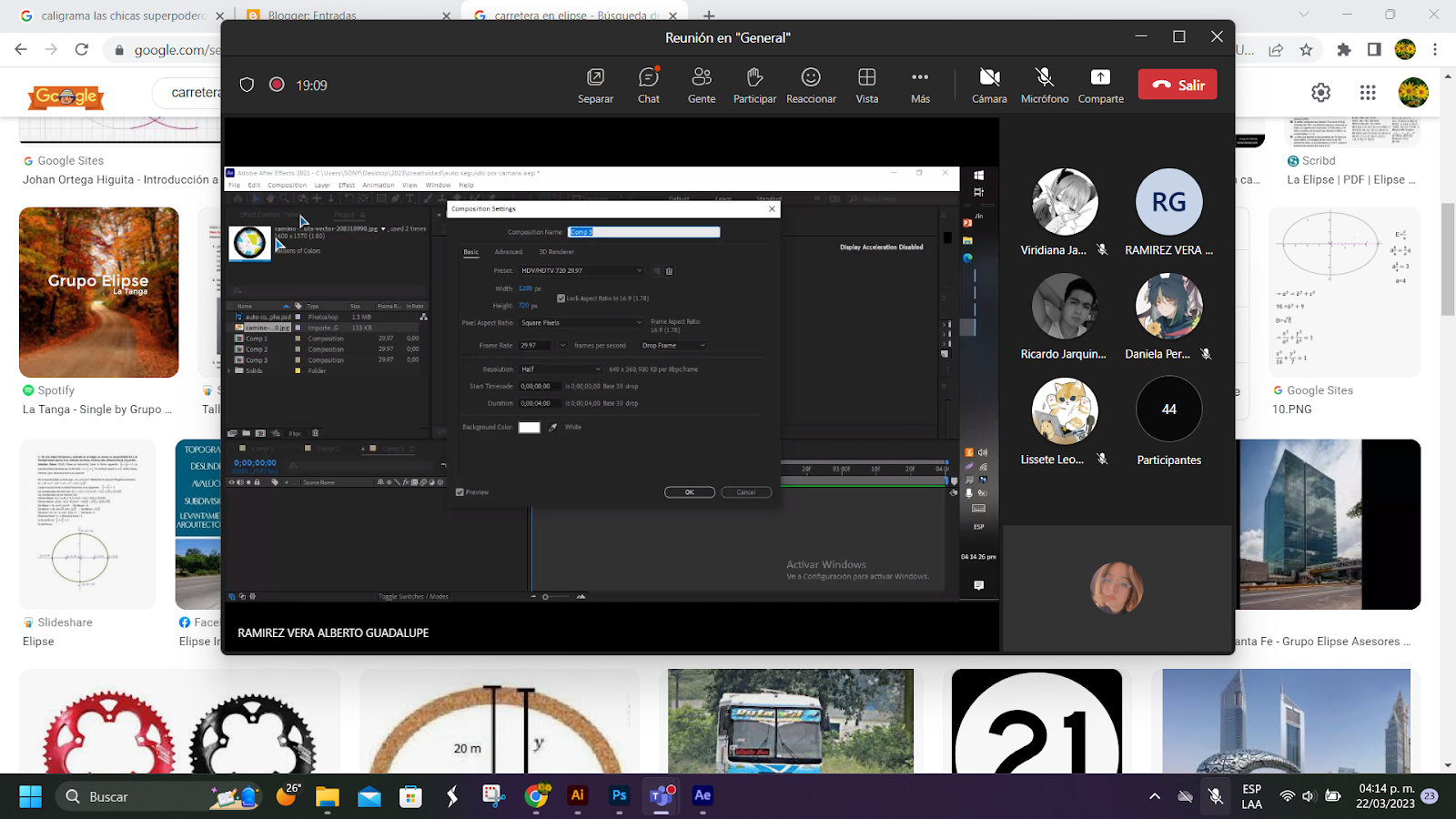Open the Chrome three-dot menu
Image resolution: width=1456 pixels, height=819 pixels.
pos(1435,50)
